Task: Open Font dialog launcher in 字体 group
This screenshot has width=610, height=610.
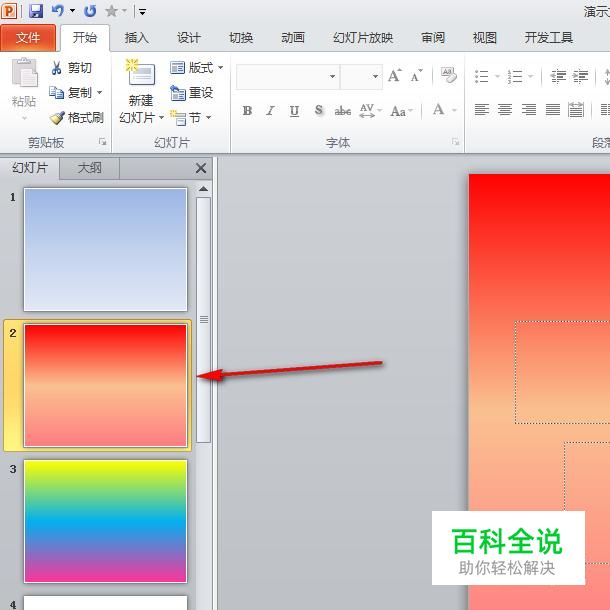Action: coord(456,142)
